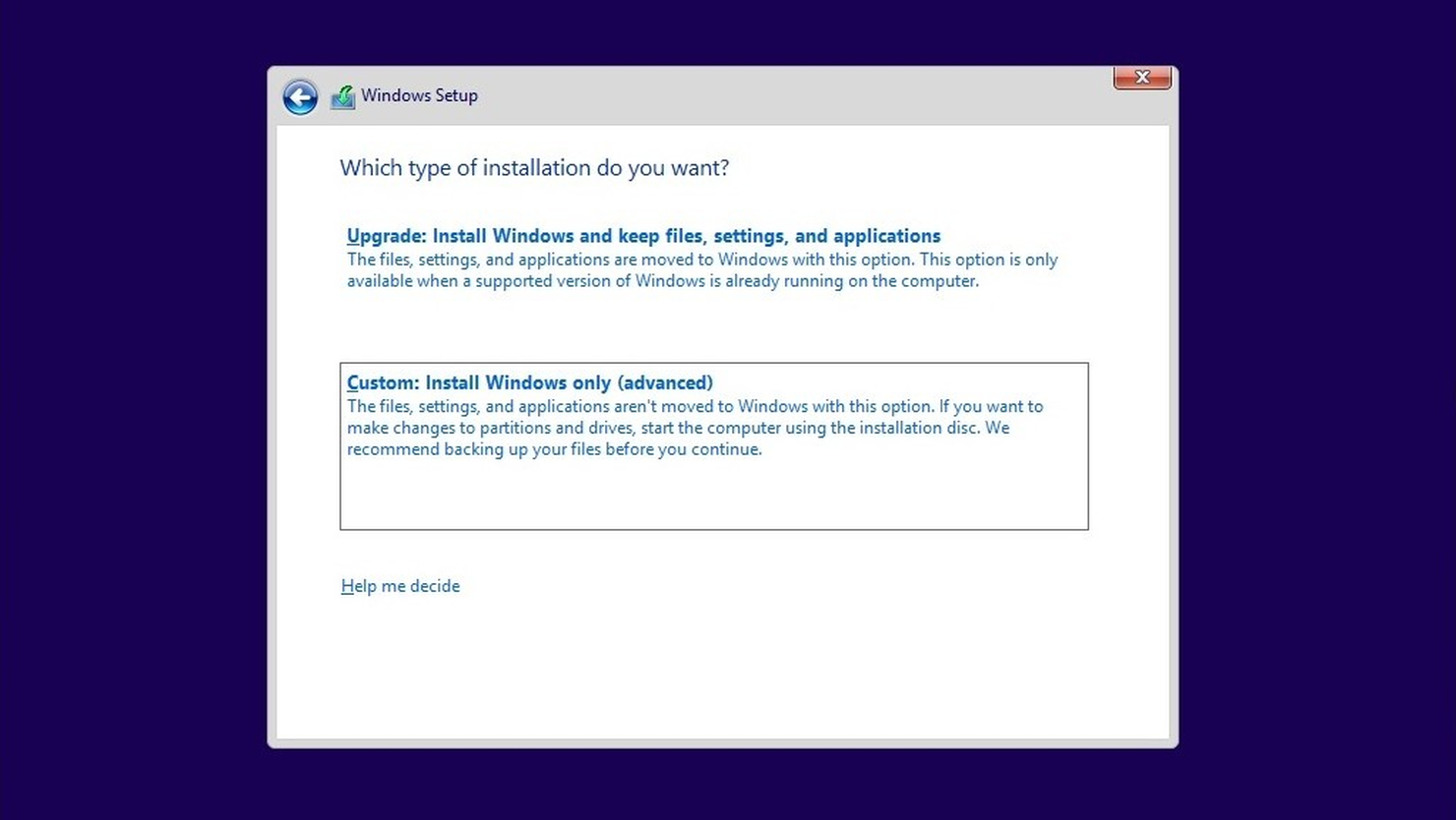The image size is (1456, 820).
Task: Click the "Windows Setup" title text
Action: coord(419,95)
